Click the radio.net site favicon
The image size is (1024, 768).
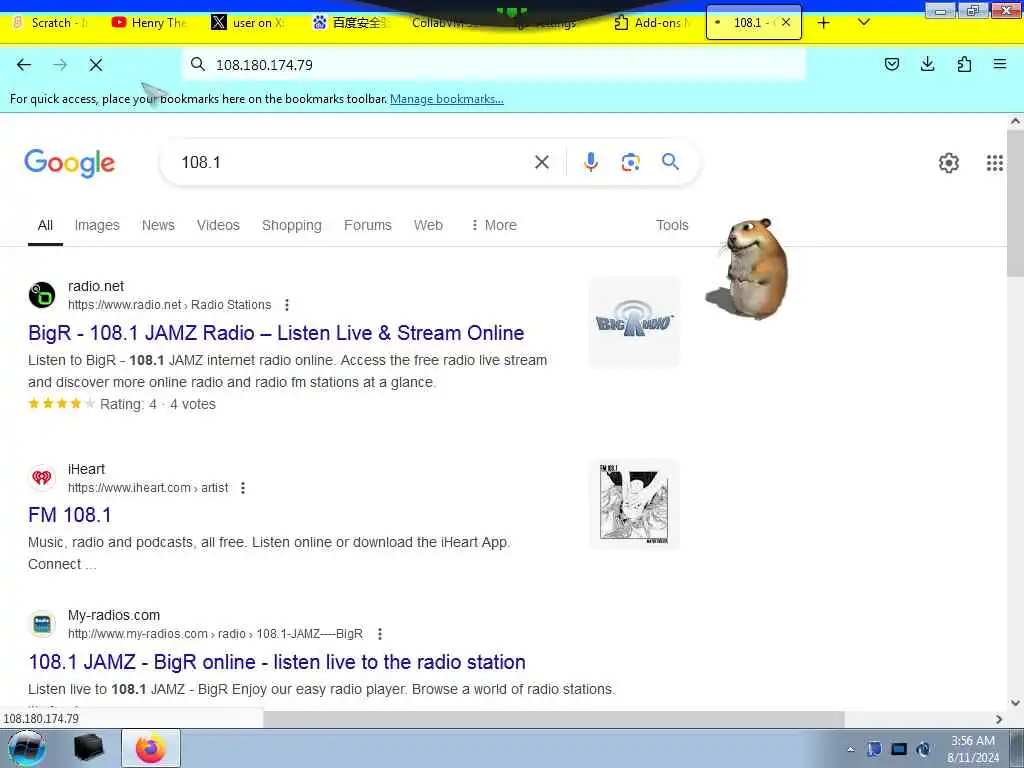[x=42, y=295]
